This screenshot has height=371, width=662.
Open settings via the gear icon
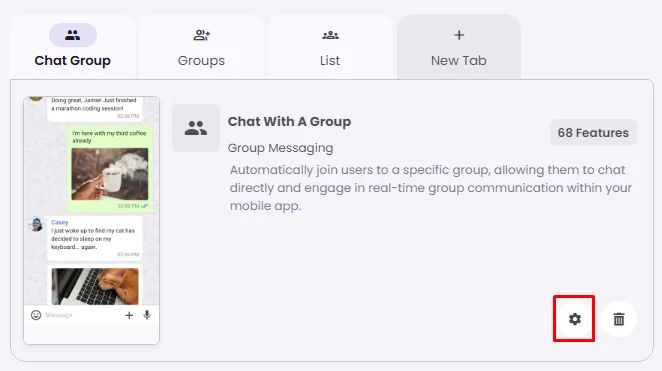574,319
